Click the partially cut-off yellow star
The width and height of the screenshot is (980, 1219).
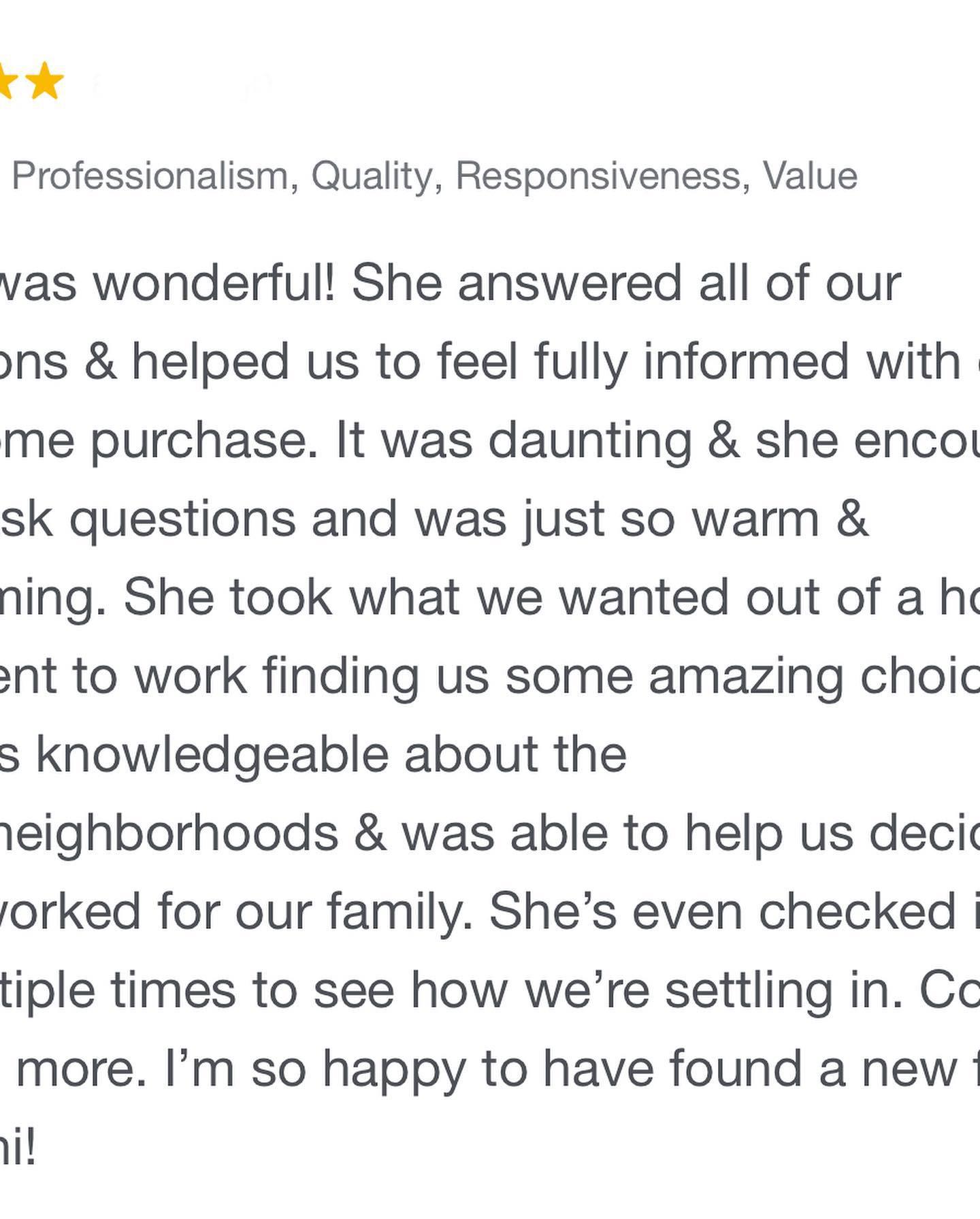pyautogui.click(x=7, y=81)
